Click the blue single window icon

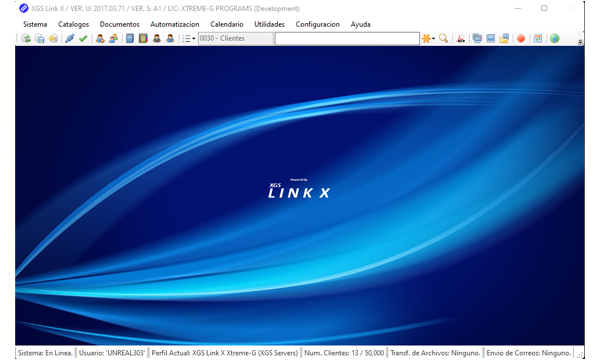(x=491, y=38)
